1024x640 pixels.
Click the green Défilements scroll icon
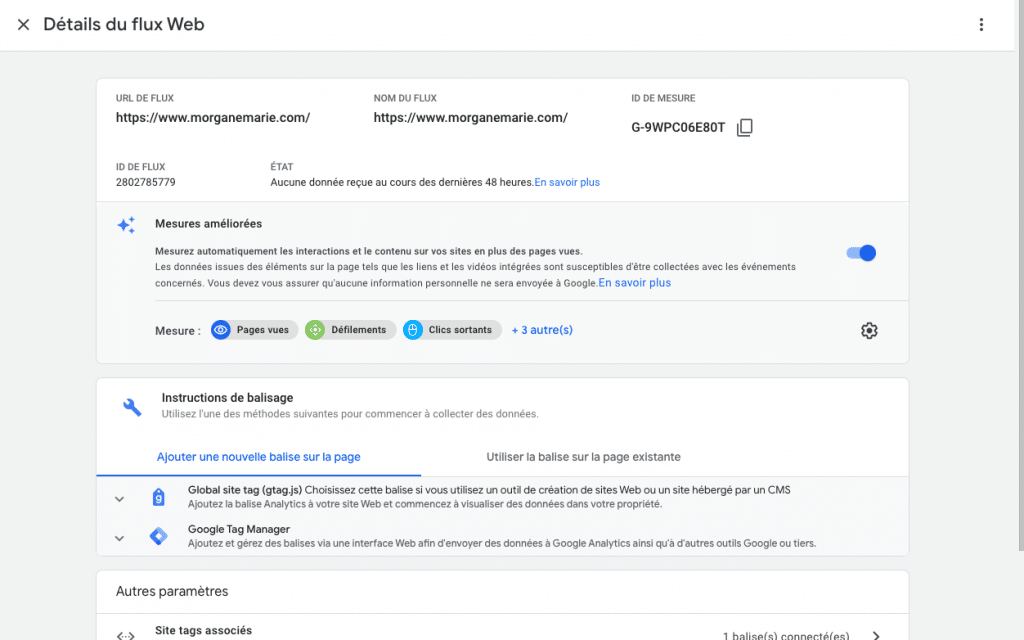pos(315,330)
